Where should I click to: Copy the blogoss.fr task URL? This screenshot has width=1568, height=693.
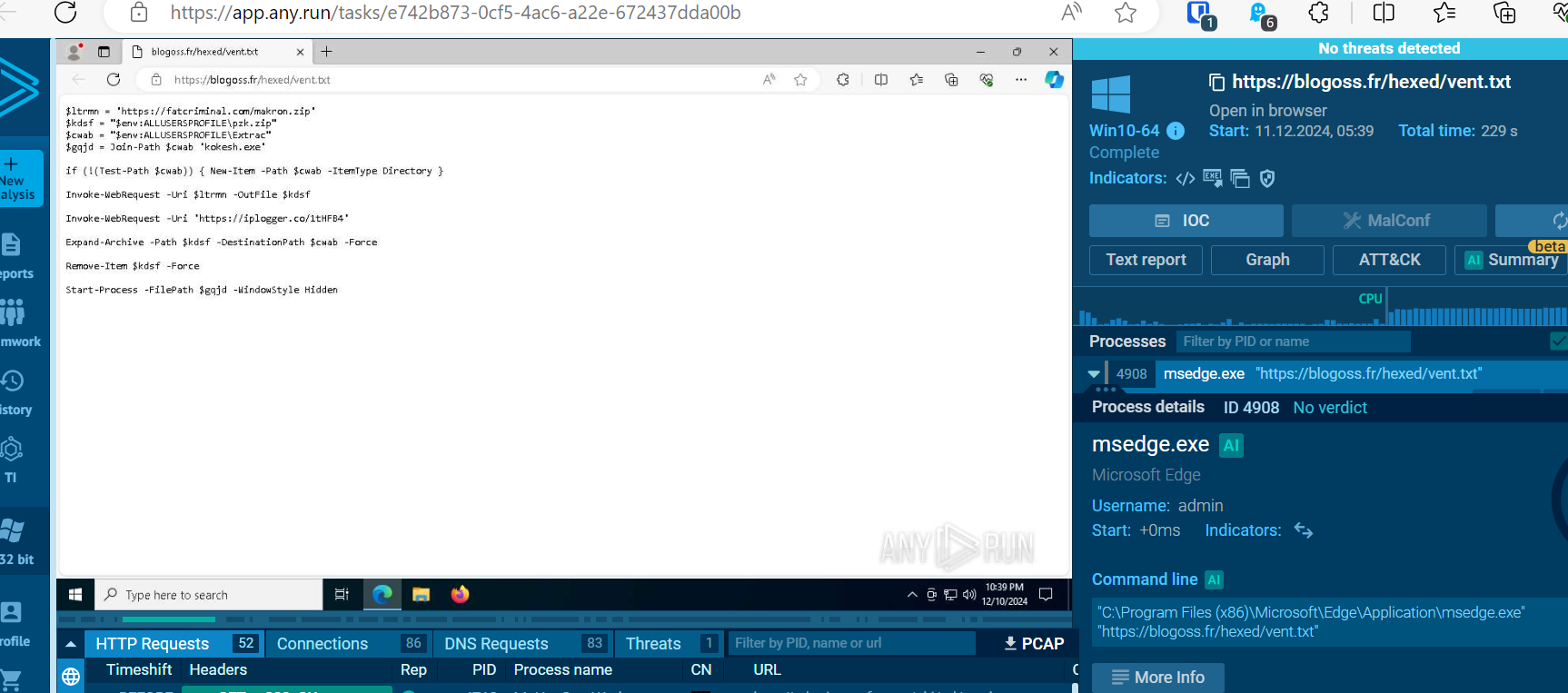coord(1216,83)
